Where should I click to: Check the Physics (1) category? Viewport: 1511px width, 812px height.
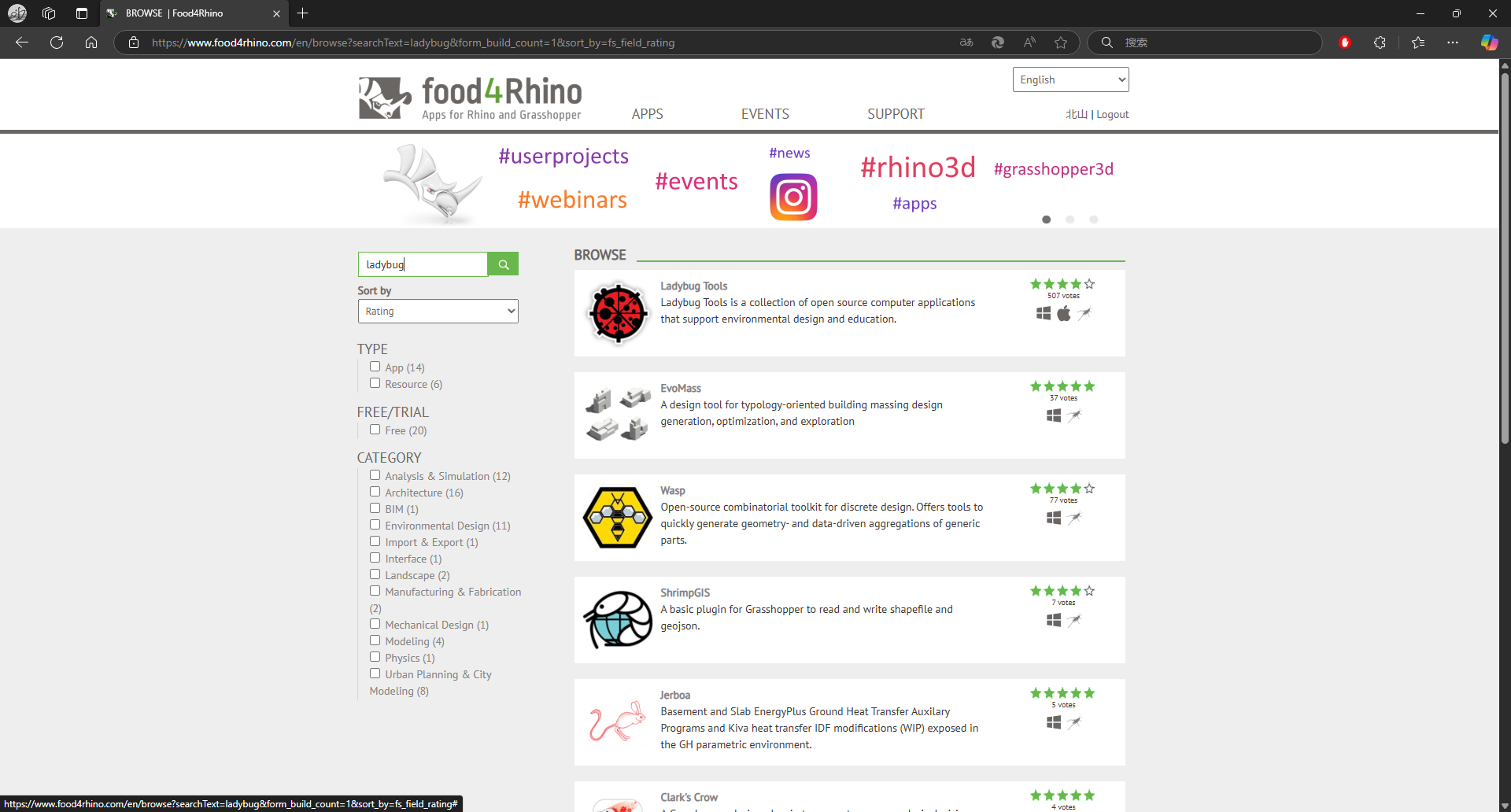tap(375, 657)
